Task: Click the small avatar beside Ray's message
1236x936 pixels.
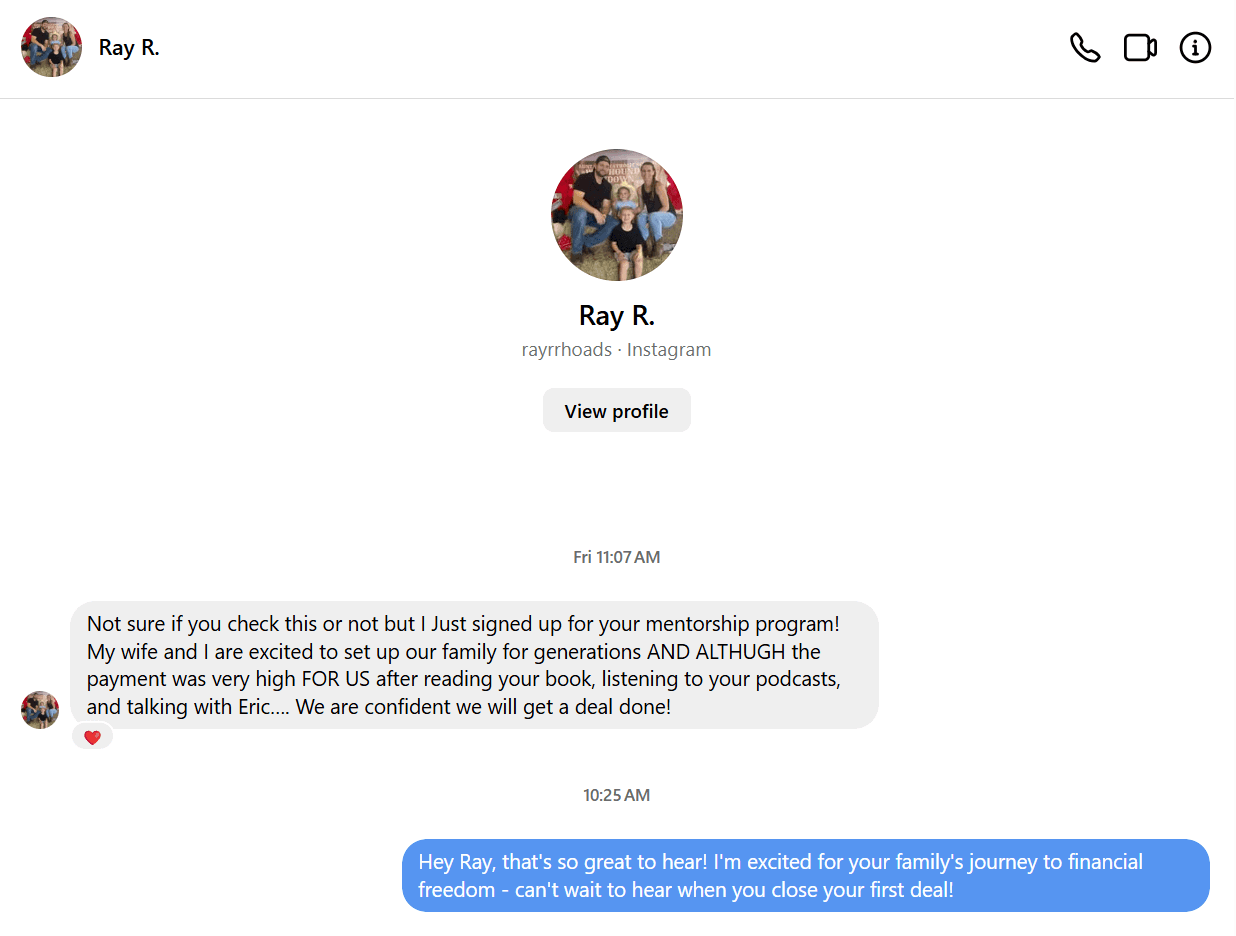Action: 40,710
